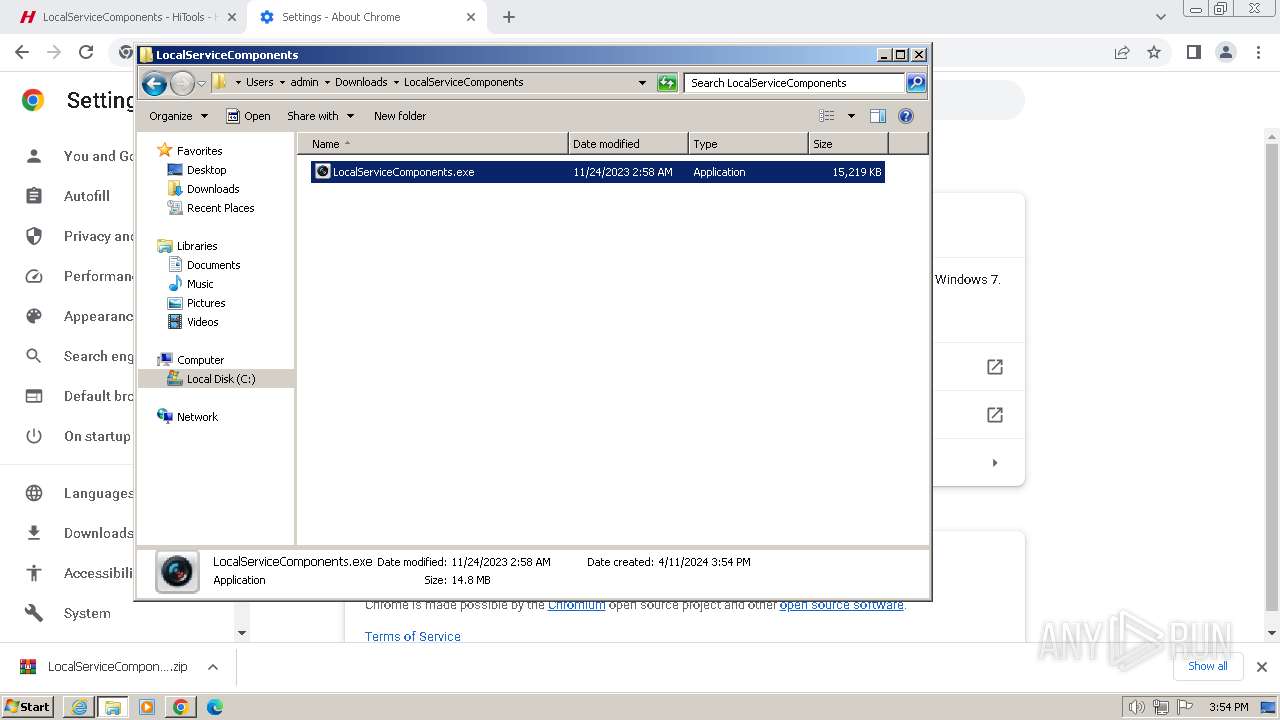
Task: Select Desktop in Favorites
Action: click(206, 170)
